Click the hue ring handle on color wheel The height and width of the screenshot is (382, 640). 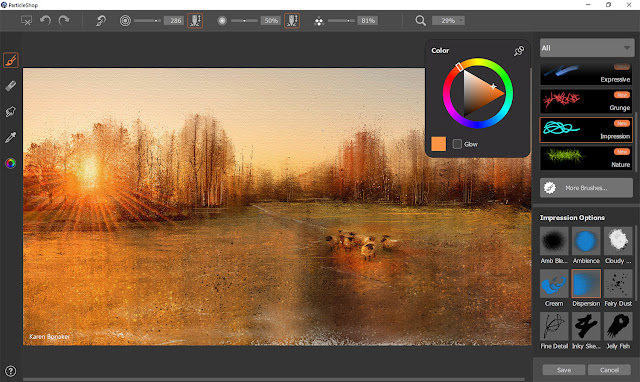point(459,67)
